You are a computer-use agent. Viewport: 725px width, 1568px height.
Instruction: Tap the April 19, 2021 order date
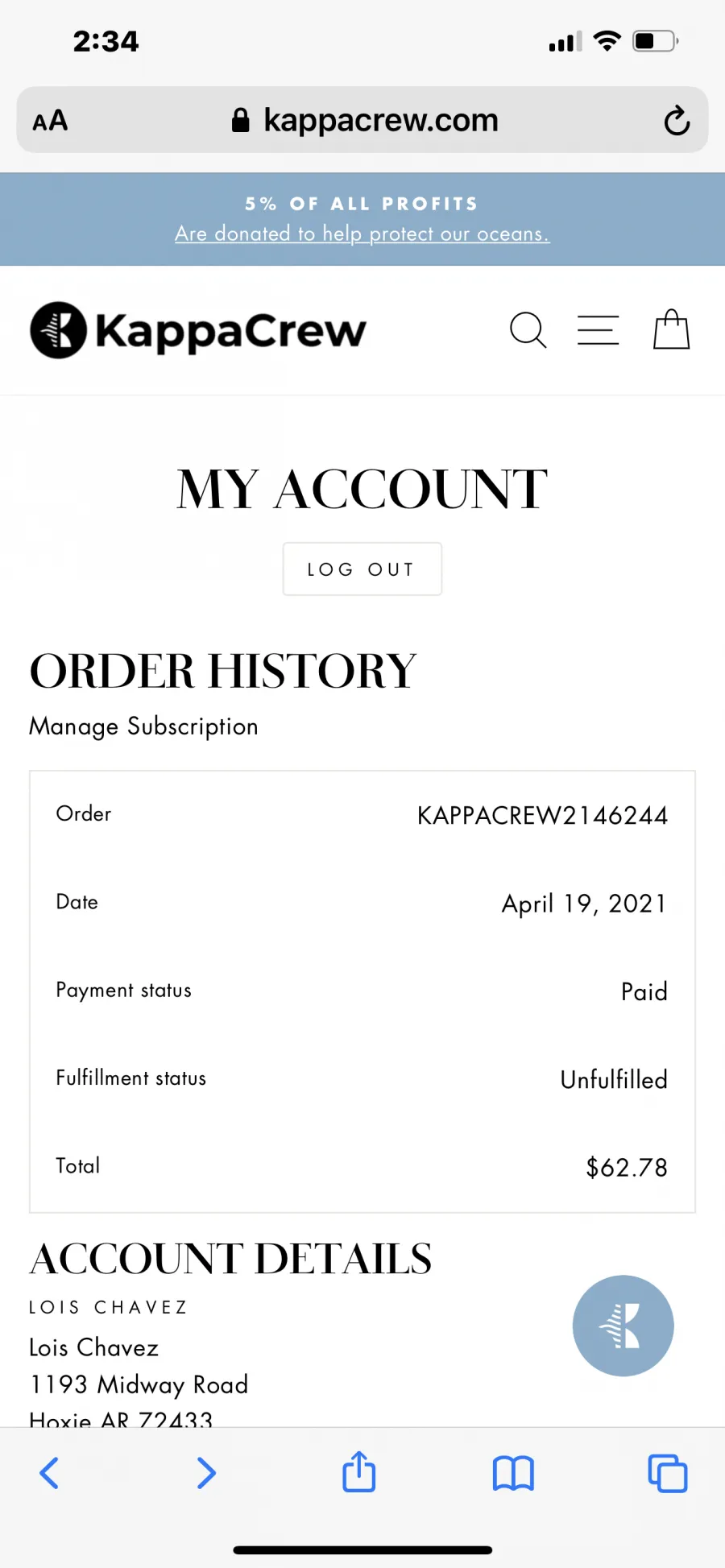pos(585,904)
